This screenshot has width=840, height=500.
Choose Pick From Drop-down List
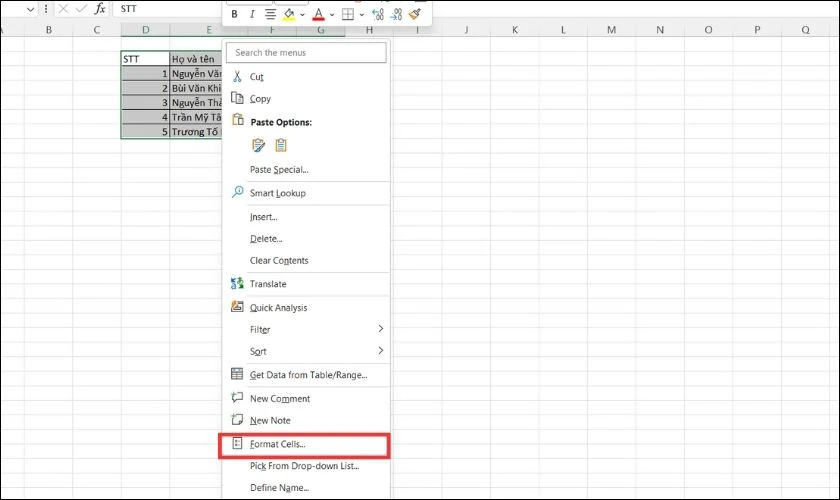(306, 466)
